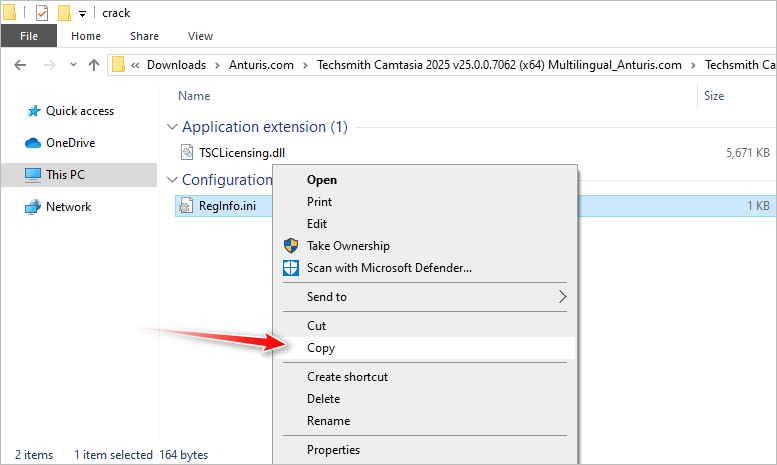777x465 pixels.
Task: Open the File ribbon tab
Action: tap(29, 36)
